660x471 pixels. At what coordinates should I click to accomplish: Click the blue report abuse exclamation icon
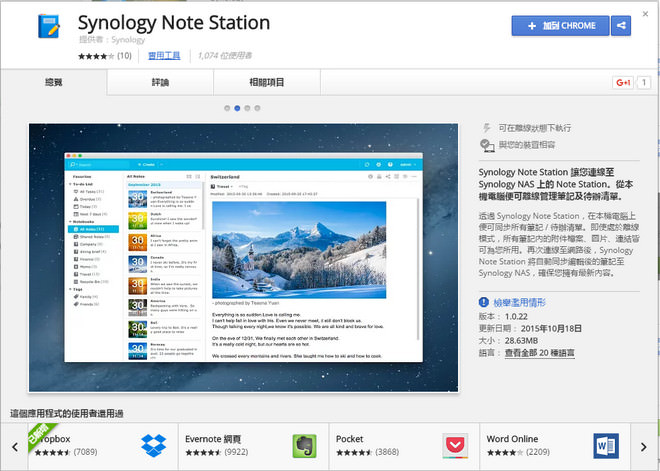pos(484,302)
